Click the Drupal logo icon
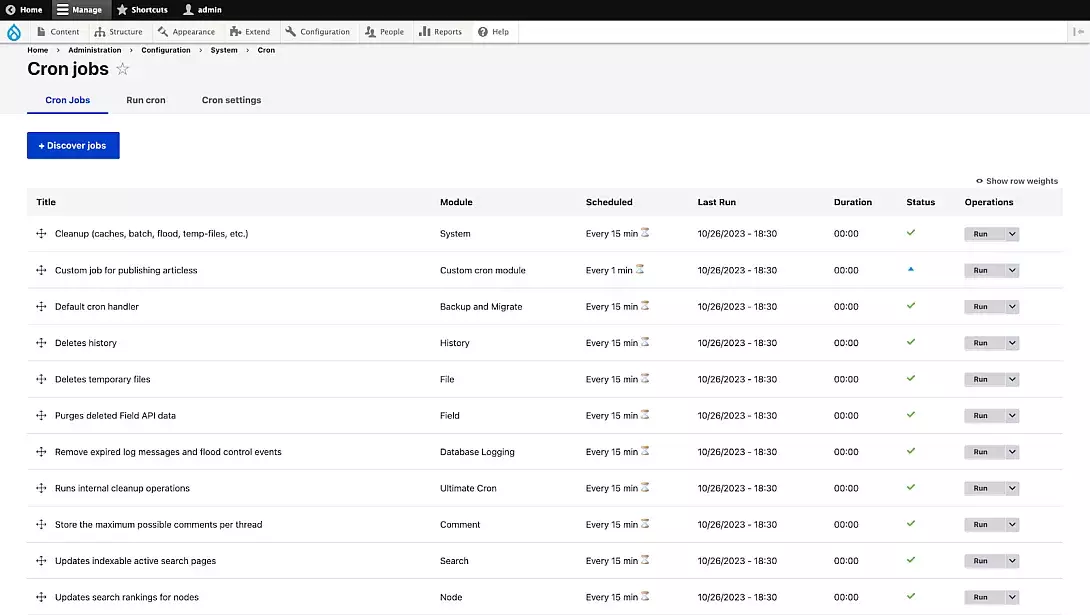The image size is (1090, 615). (13, 32)
